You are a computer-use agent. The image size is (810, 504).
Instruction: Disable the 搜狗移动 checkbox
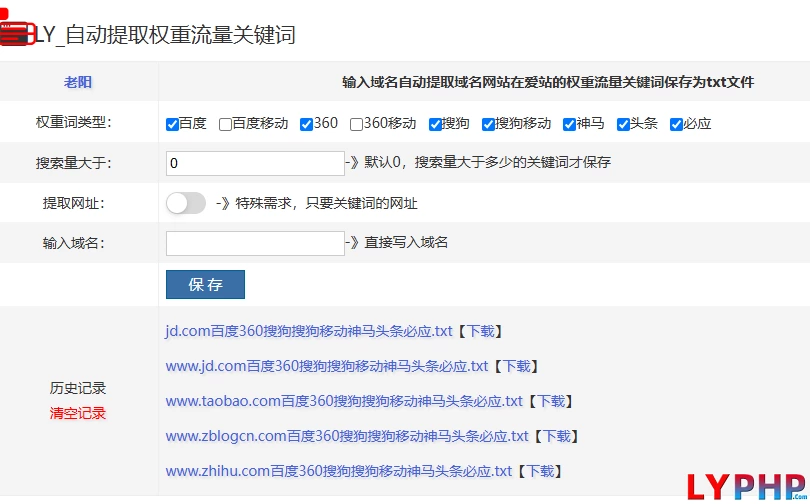click(488, 124)
